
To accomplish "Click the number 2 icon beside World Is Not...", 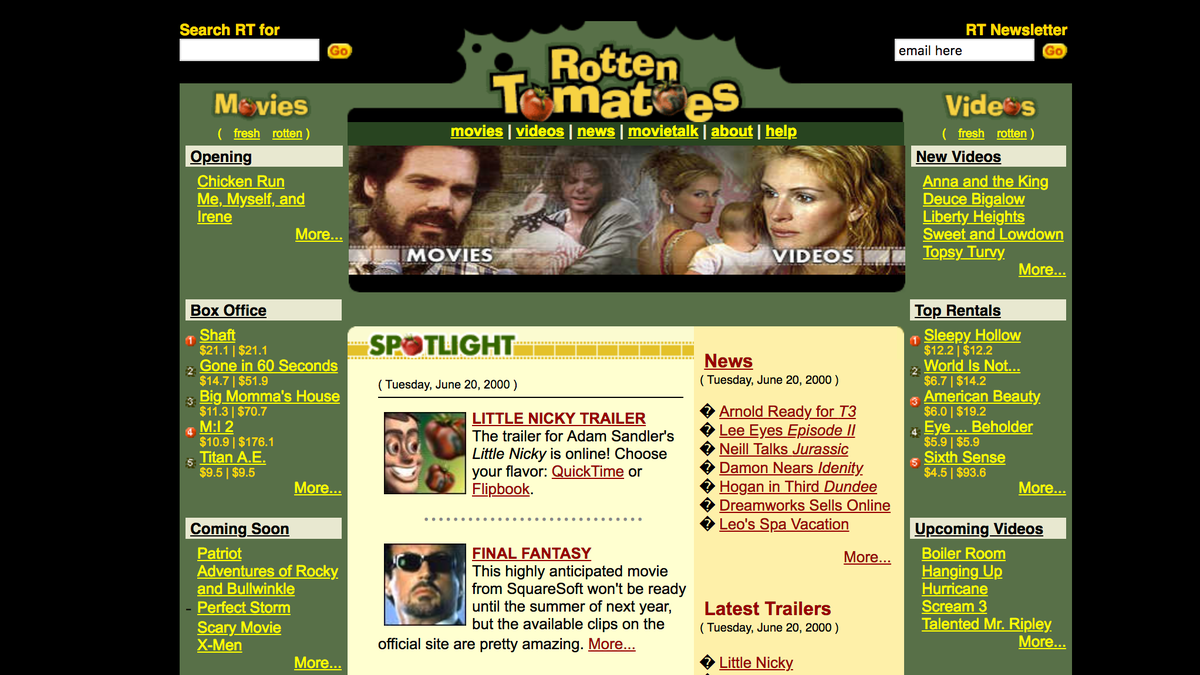I will click(x=914, y=371).
